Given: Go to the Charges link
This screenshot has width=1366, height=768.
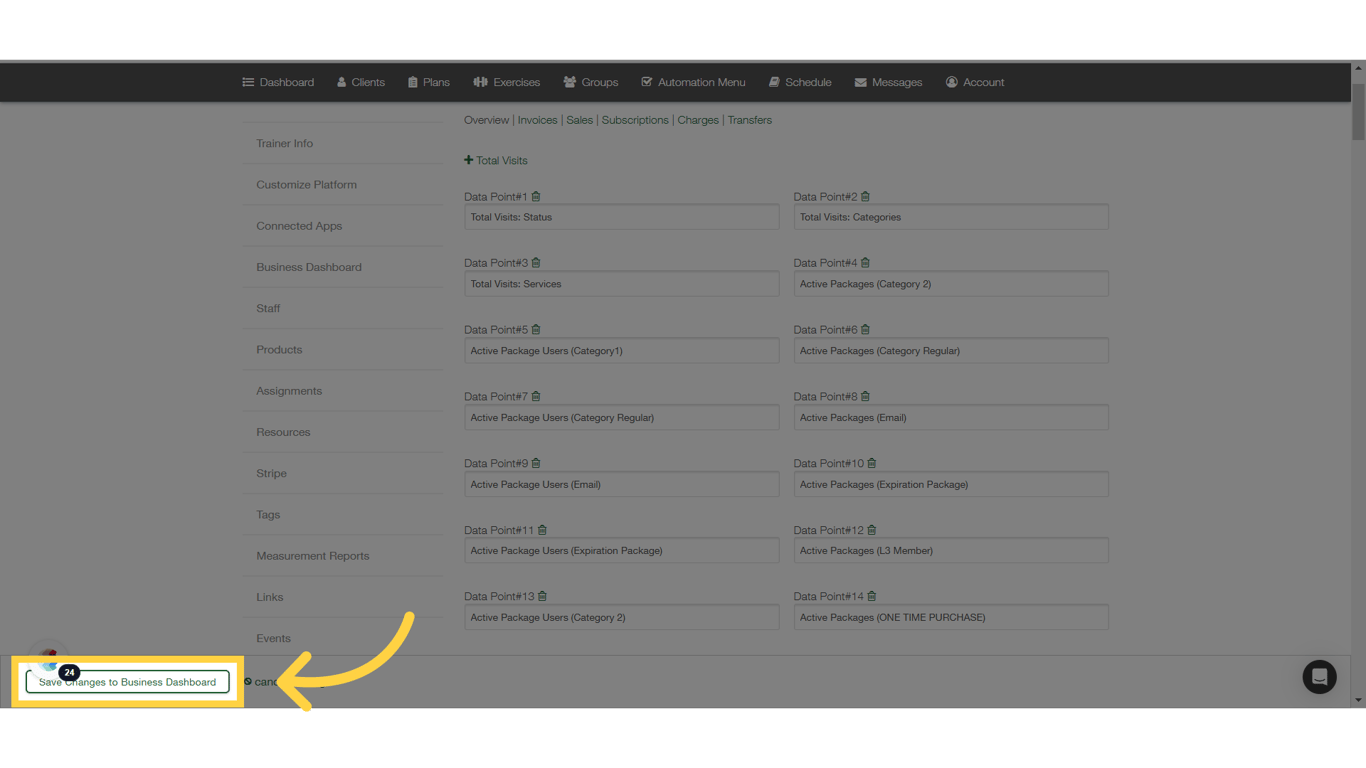Looking at the screenshot, I should click(x=698, y=120).
